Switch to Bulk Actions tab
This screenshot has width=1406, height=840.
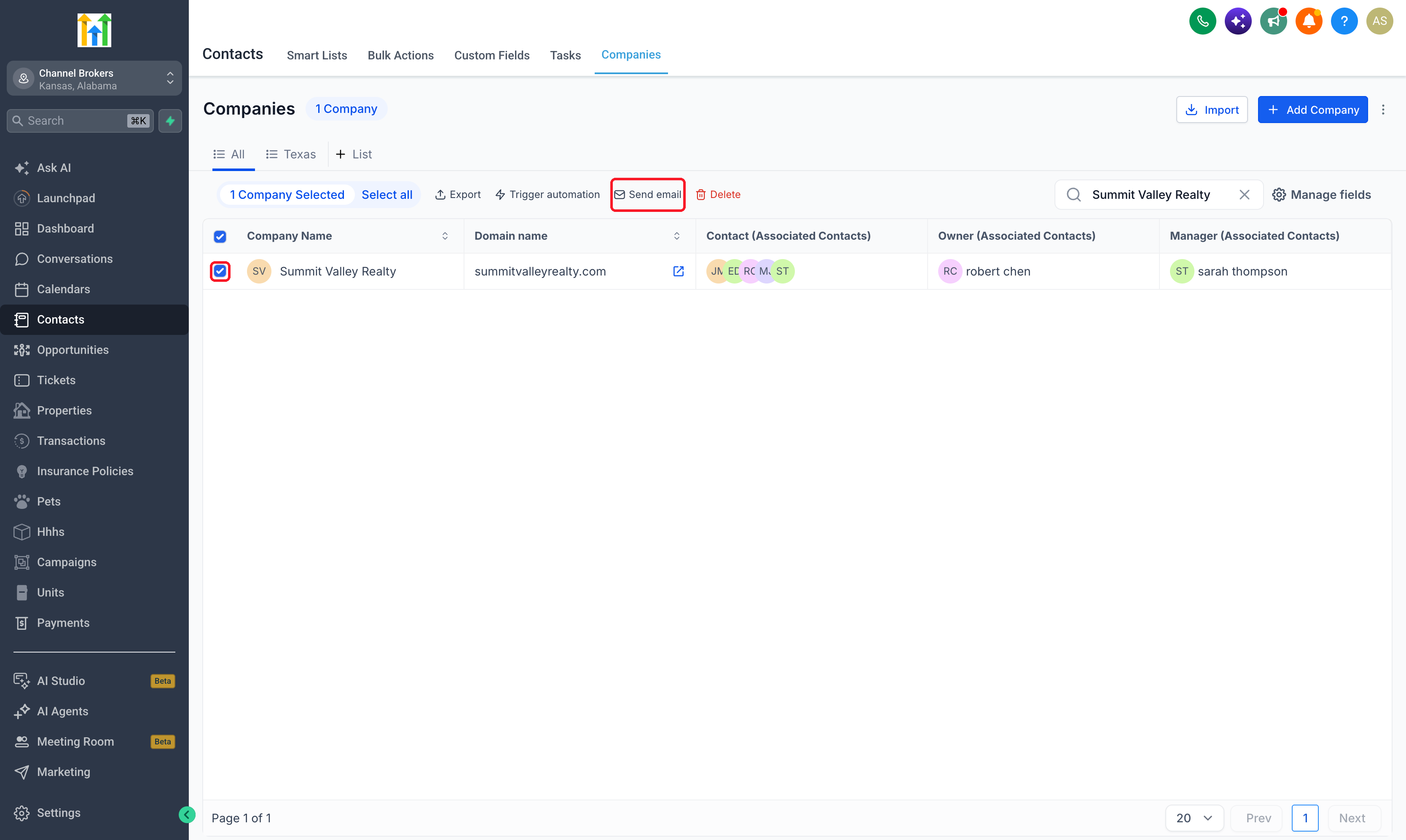point(400,56)
